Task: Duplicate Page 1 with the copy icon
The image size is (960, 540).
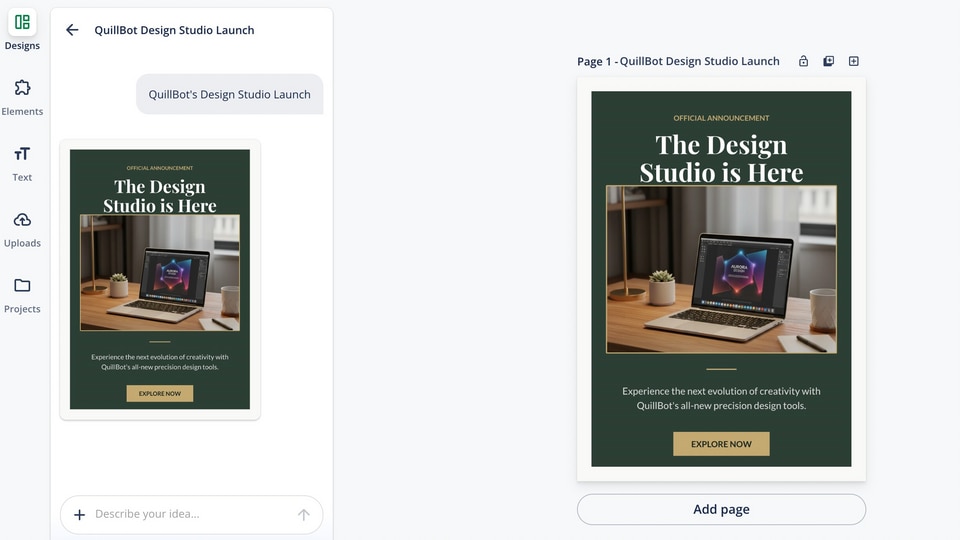Action: point(828,61)
